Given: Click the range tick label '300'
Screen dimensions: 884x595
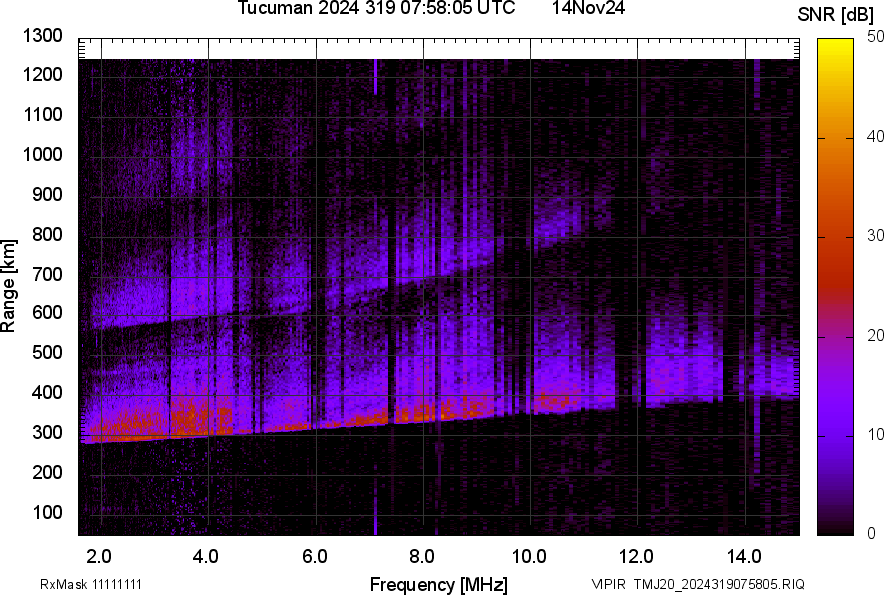Looking at the screenshot, I should (x=47, y=432).
